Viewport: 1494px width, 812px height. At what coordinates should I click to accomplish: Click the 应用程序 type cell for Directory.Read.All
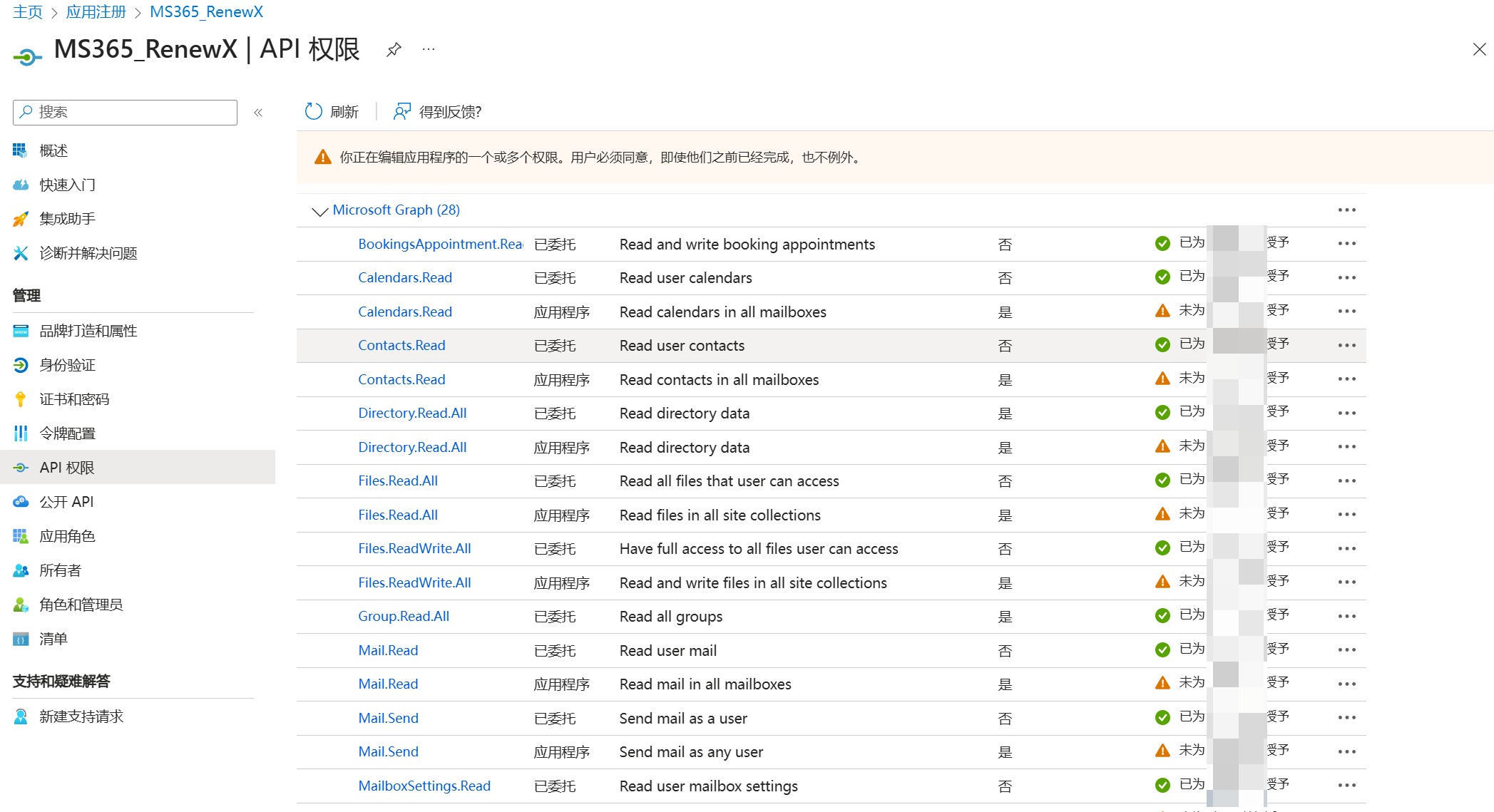pyautogui.click(x=562, y=448)
